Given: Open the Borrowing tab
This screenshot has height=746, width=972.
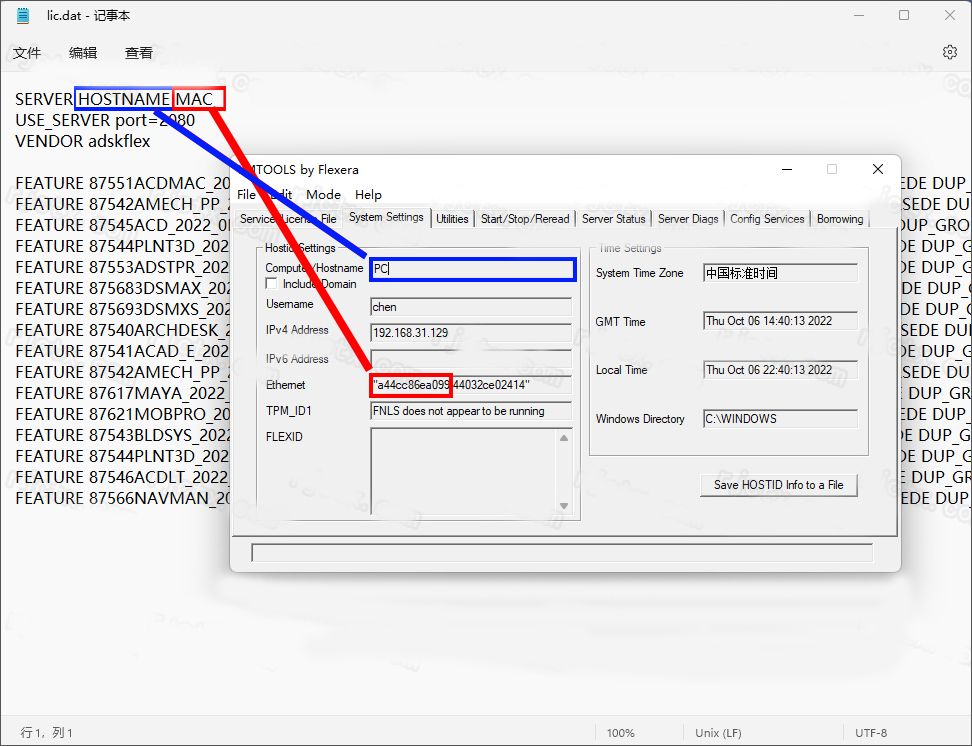Looking at the screenshot, I should [840, 219].
